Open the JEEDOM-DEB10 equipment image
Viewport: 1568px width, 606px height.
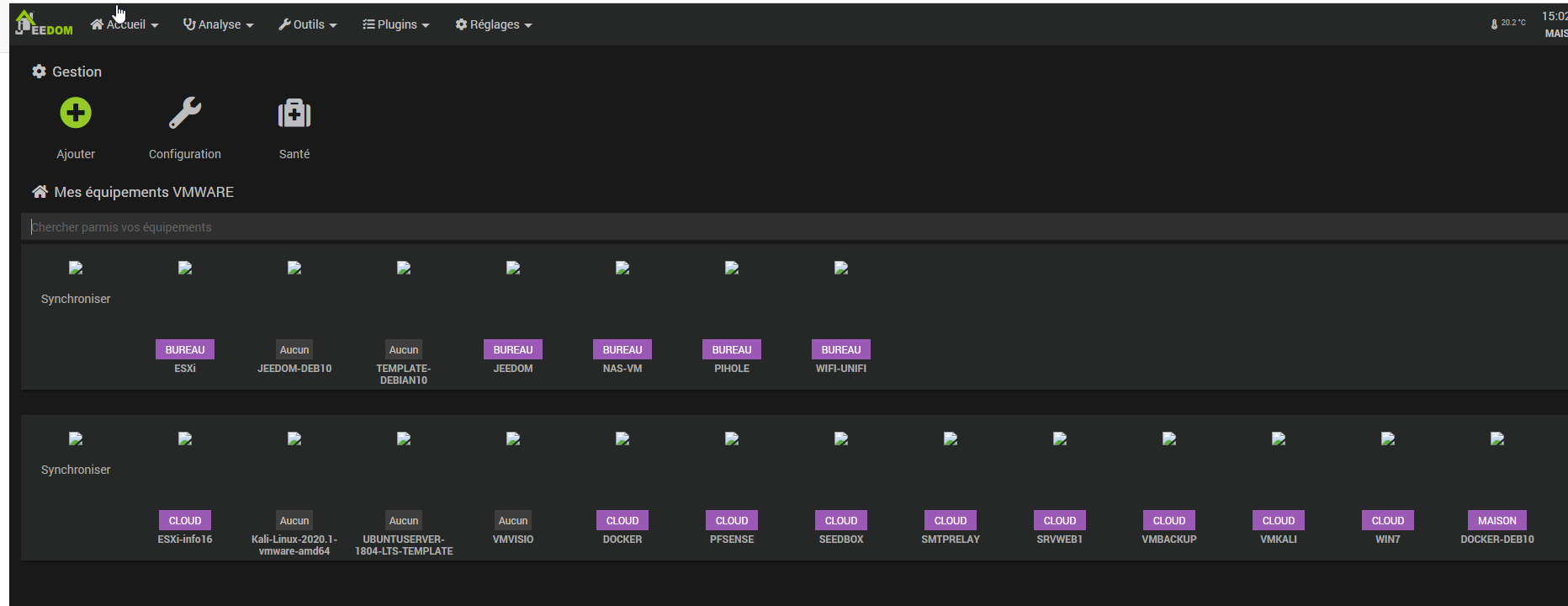pyautogui.click(x=294, y=268)
